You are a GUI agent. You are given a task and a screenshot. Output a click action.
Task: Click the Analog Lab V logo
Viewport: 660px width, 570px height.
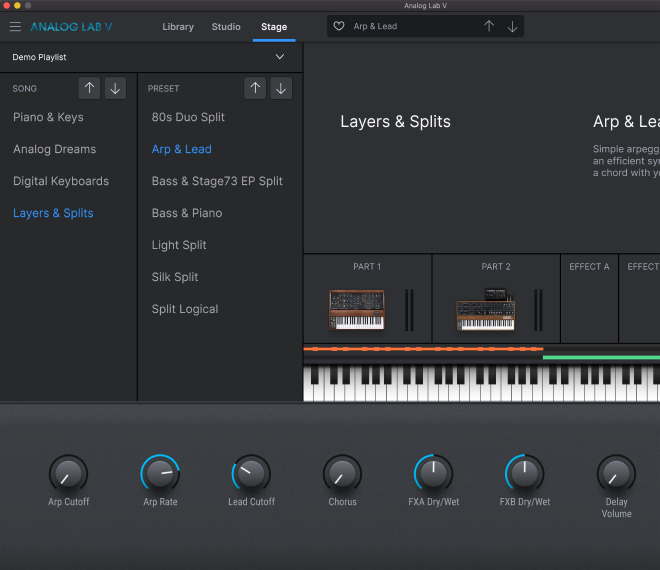coord(71,27)
